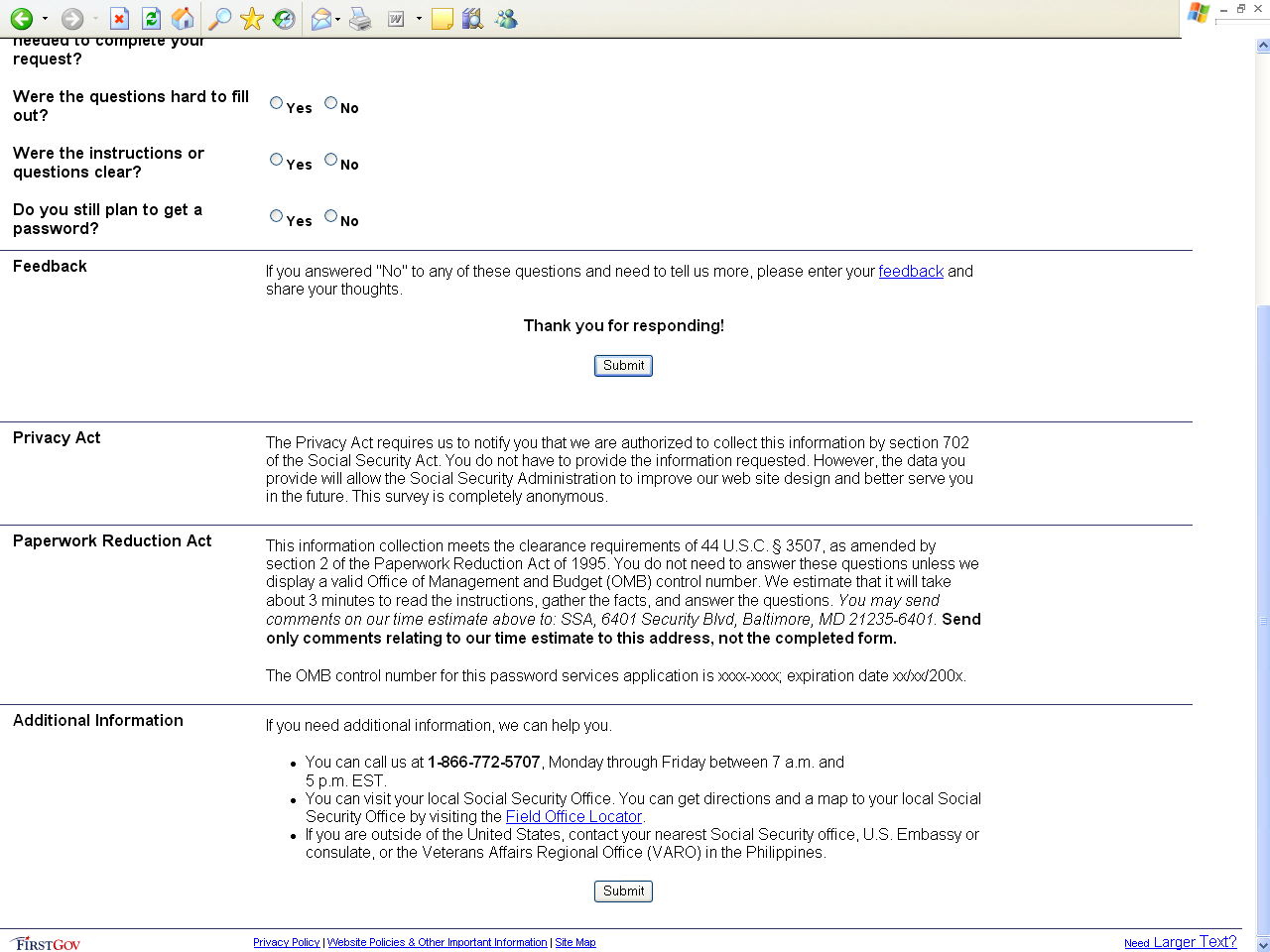
Task: Open History with the clock arrow icon
Action: pyautogui.click(x=284, y=19)
